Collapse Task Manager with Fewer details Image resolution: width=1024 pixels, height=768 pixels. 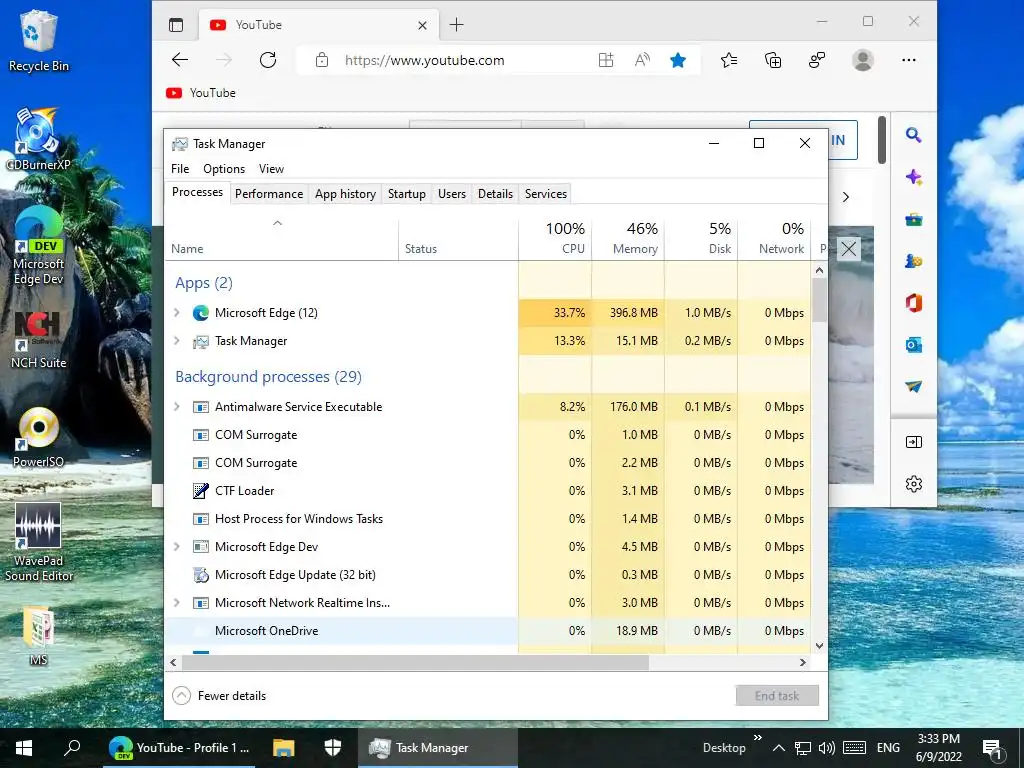[x=219, y=696]
